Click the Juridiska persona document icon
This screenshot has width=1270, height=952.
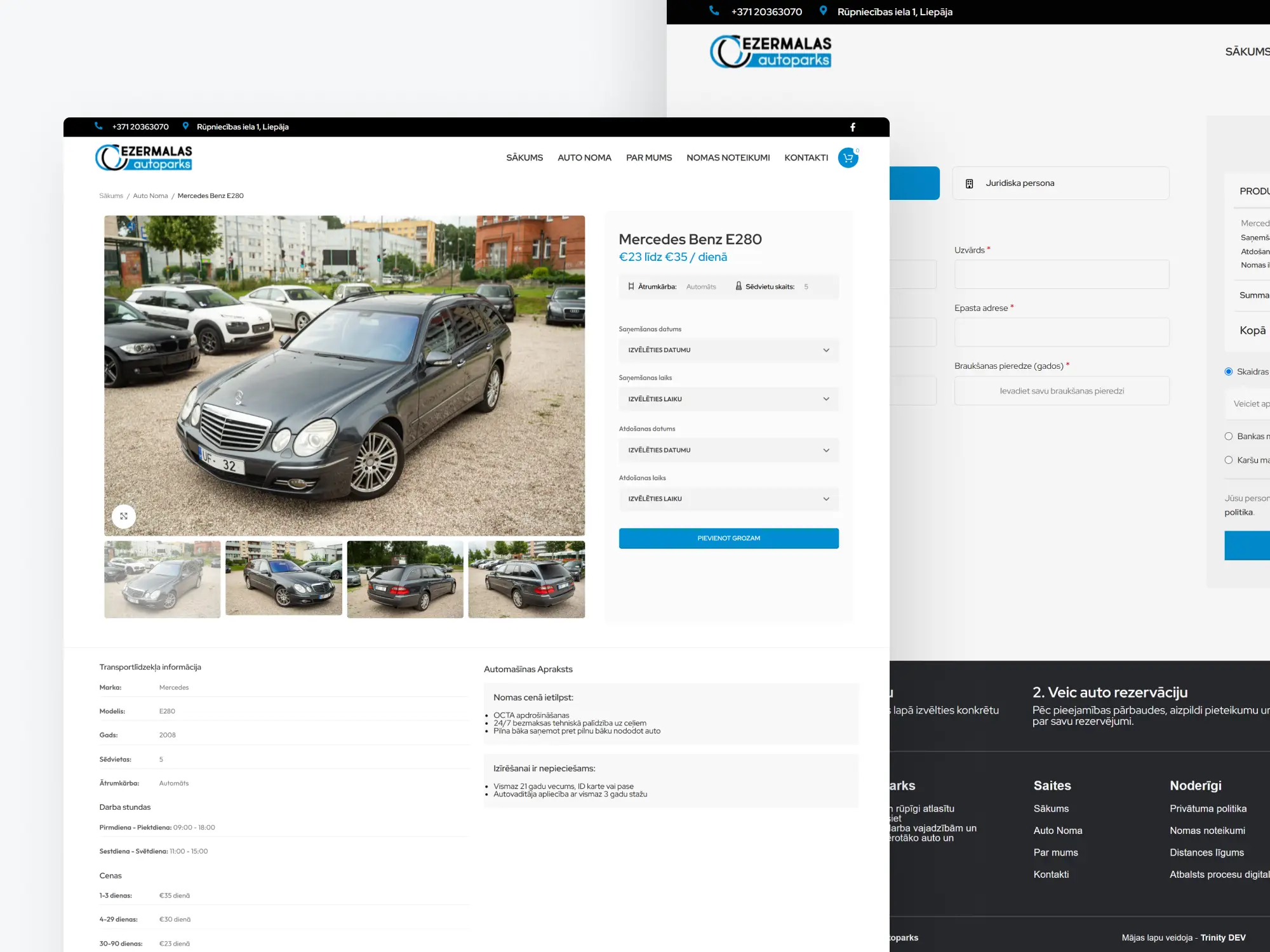click(x=970, y=183)
